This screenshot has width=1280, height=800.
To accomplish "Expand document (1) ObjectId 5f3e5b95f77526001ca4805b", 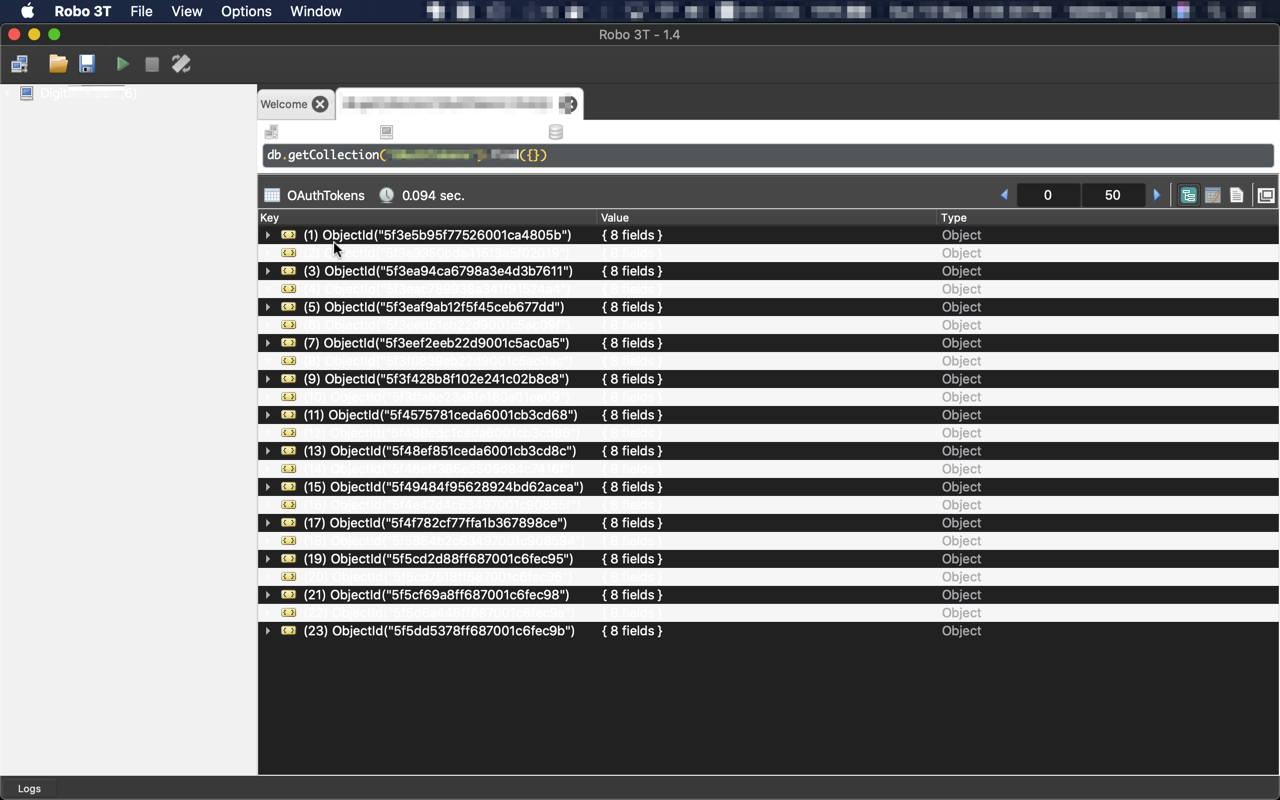I will pyautogui.click(x=268, y=235).
